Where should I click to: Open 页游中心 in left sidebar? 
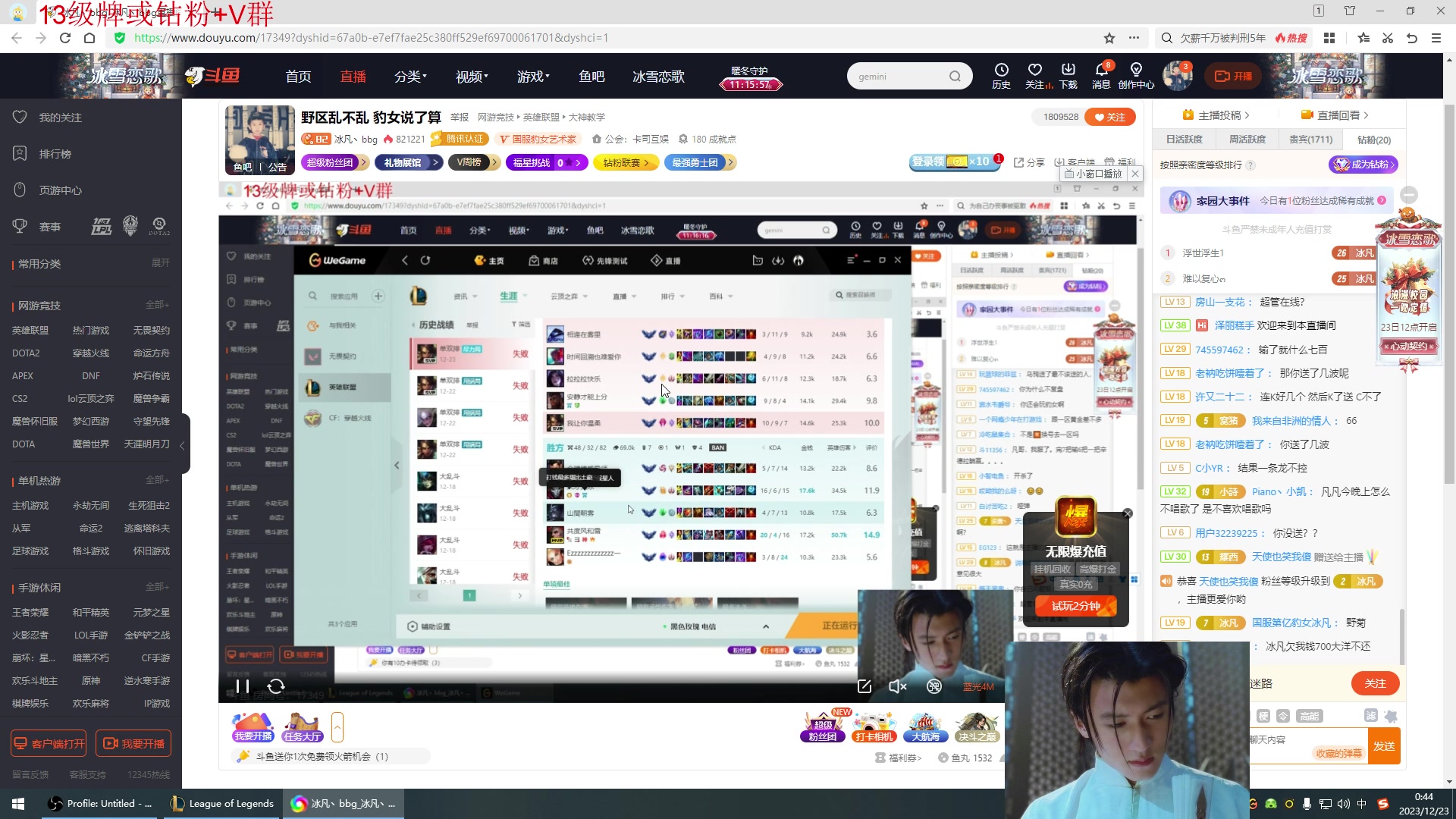tap(61, 190)
